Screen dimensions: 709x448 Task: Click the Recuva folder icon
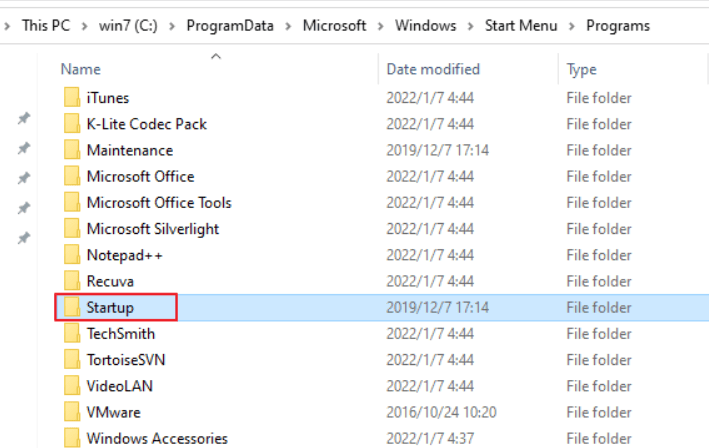(x=72, y=281)
